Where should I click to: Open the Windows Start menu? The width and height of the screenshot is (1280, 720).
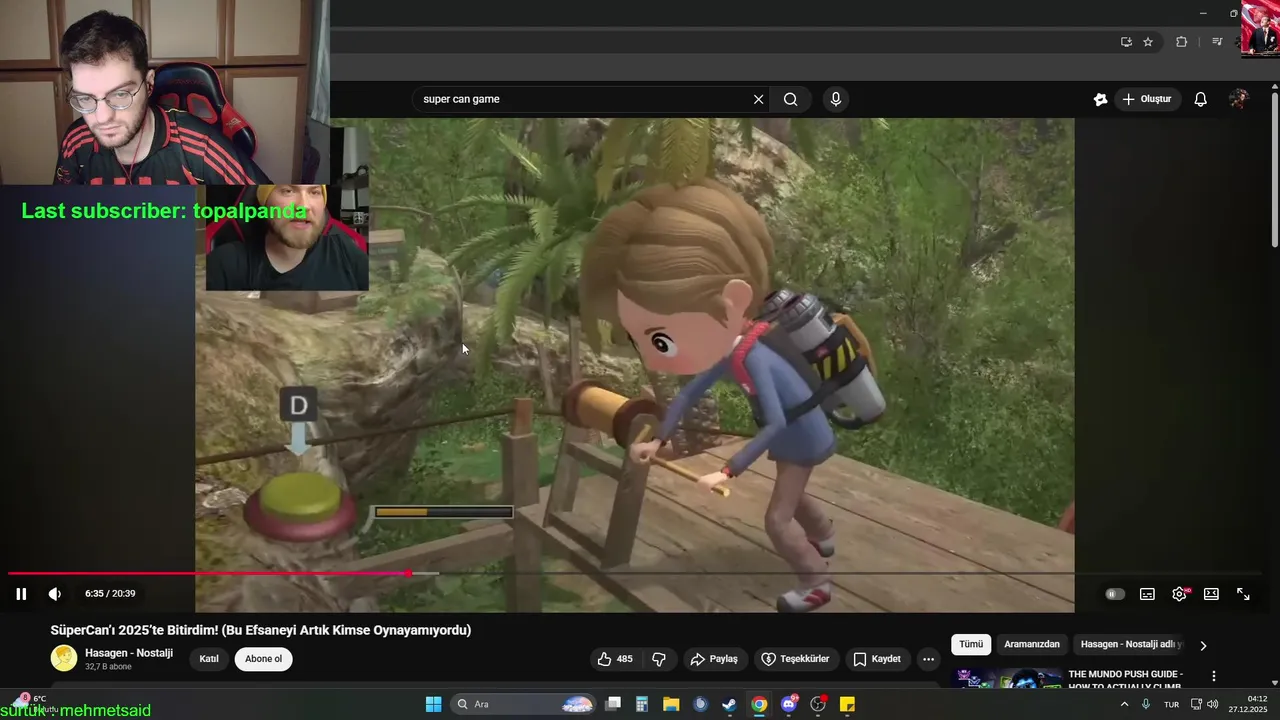click(433, 704)
